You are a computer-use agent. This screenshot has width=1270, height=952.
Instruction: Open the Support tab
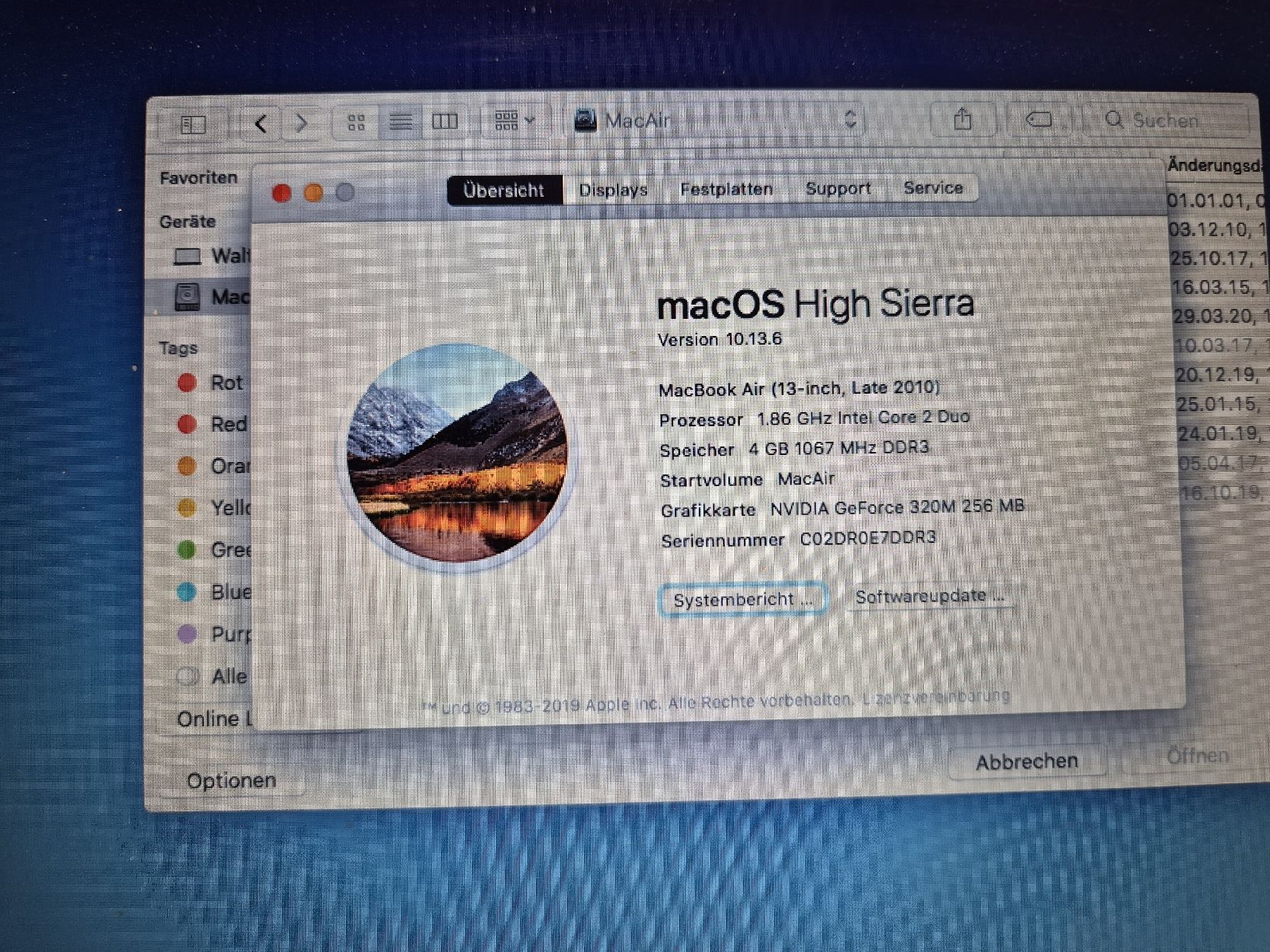point(838,188)
